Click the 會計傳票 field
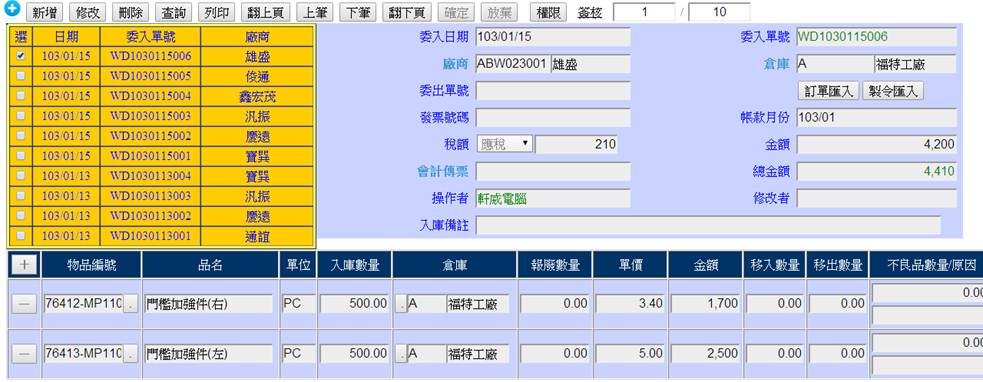This screenshot has height=382, width=983. click(x=553, y=171)
